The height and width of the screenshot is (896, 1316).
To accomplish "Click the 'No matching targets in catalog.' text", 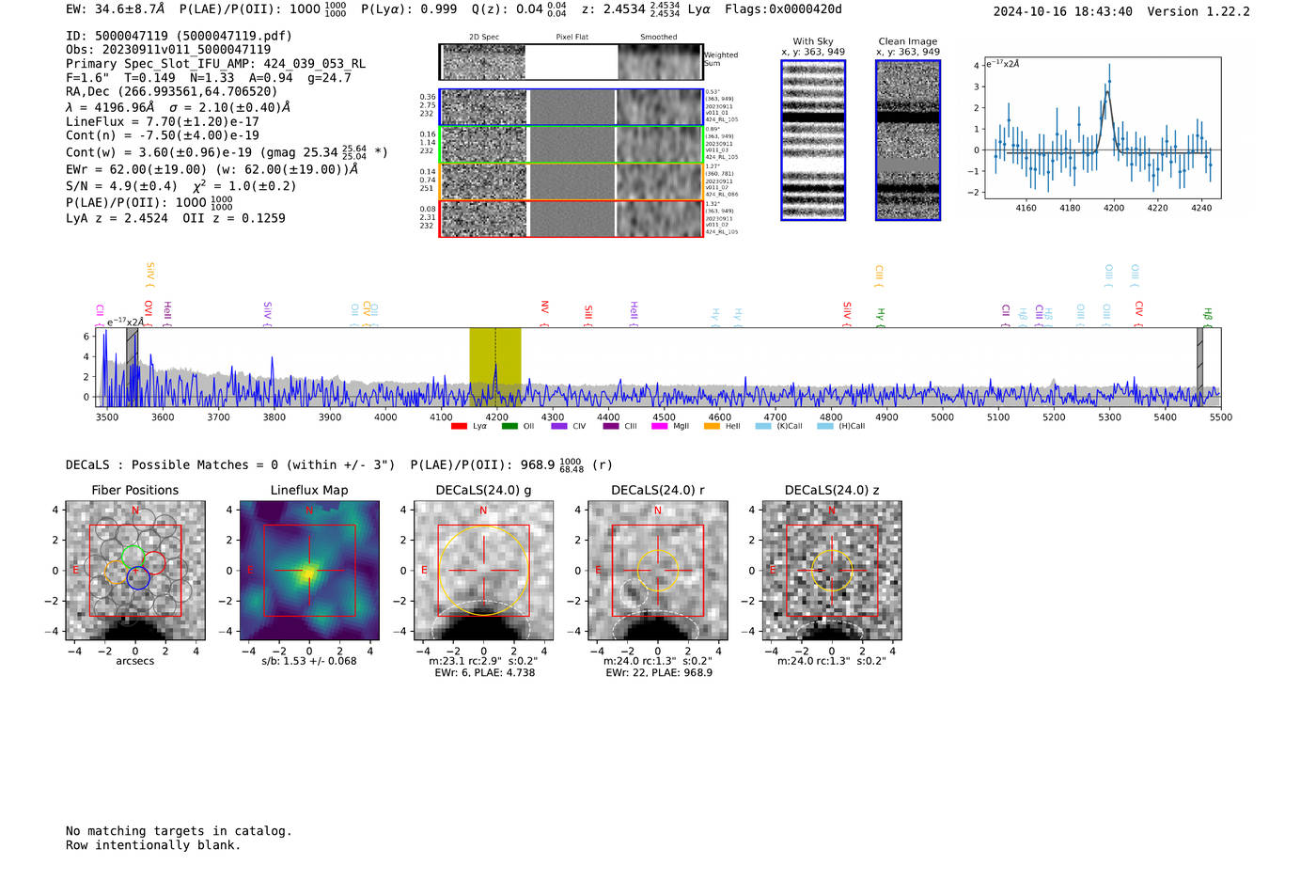I will point(179,831).
